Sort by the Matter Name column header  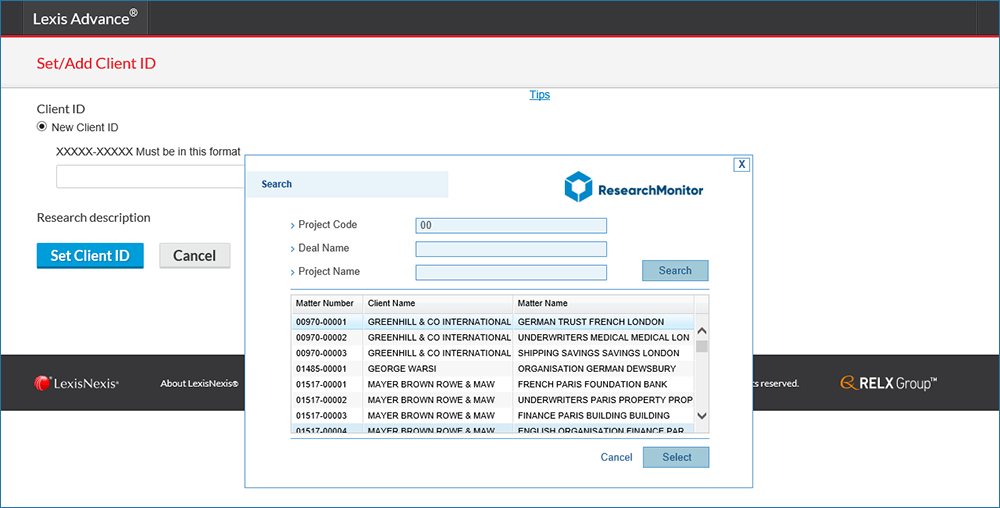click(x=603, y=303)
